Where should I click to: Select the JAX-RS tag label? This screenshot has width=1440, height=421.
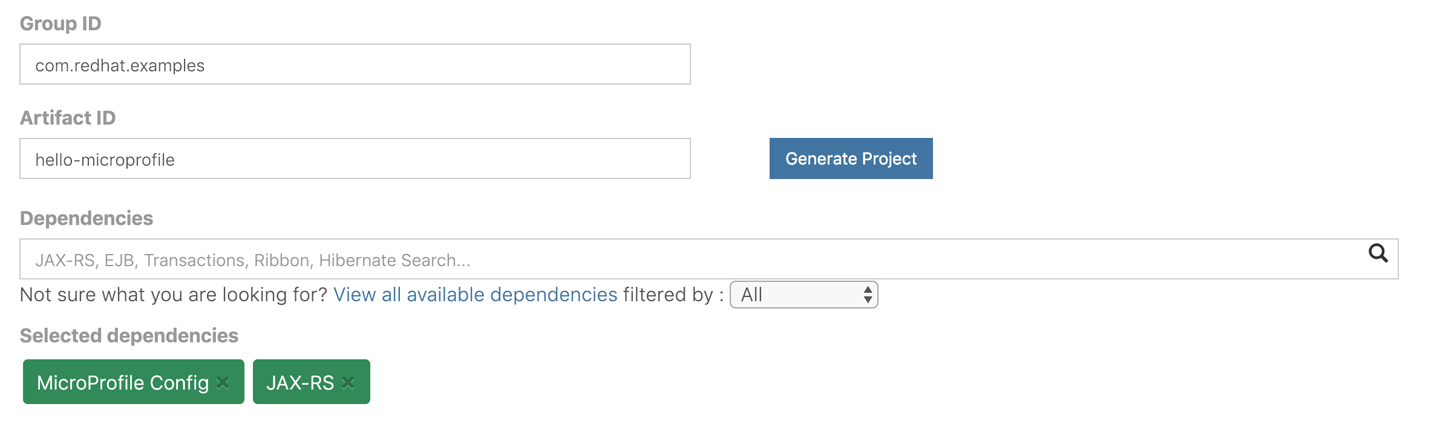pyautogui.click(x=300, y=383)
